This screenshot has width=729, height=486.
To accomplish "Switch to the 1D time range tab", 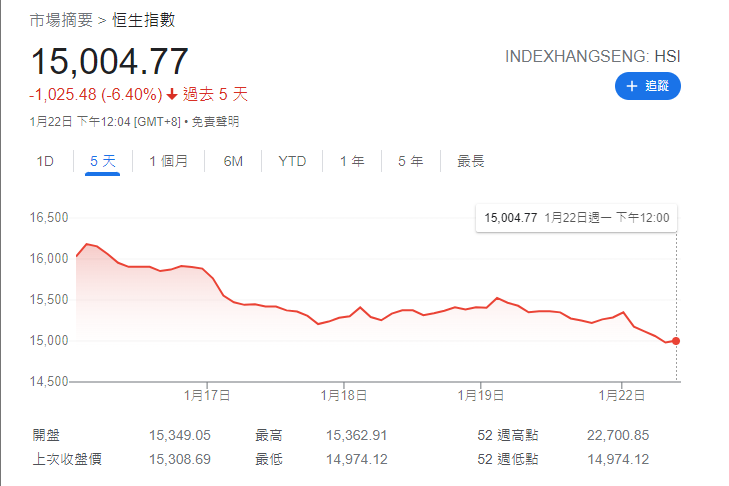I will (45, 161).
